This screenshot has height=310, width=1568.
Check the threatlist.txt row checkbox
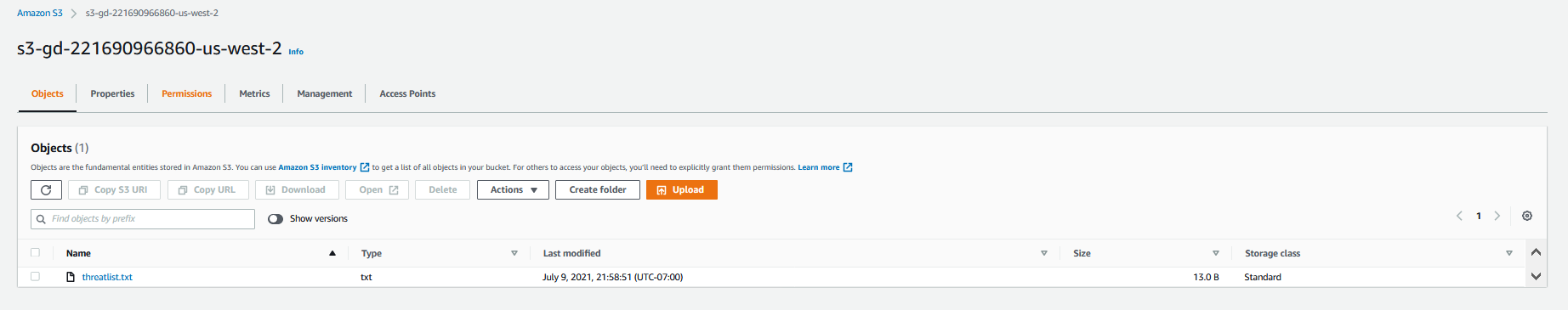click(35, 276)
